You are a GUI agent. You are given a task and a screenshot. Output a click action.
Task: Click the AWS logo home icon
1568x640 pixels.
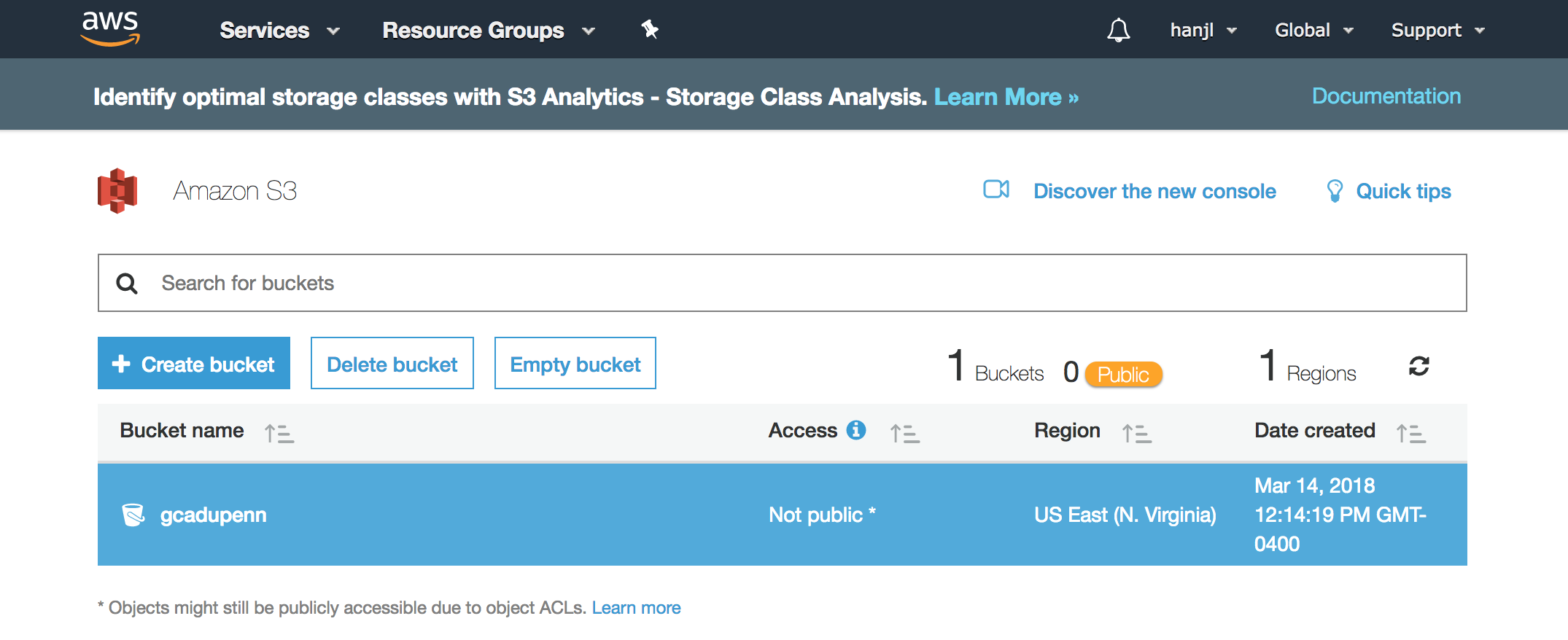[110, 29]
